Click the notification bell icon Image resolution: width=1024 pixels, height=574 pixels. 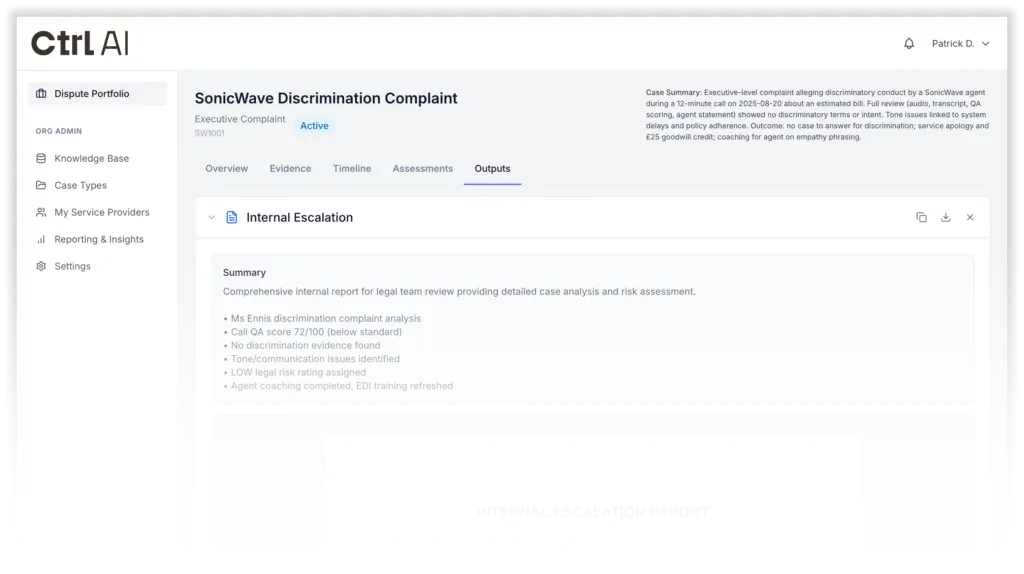point(909,44)
